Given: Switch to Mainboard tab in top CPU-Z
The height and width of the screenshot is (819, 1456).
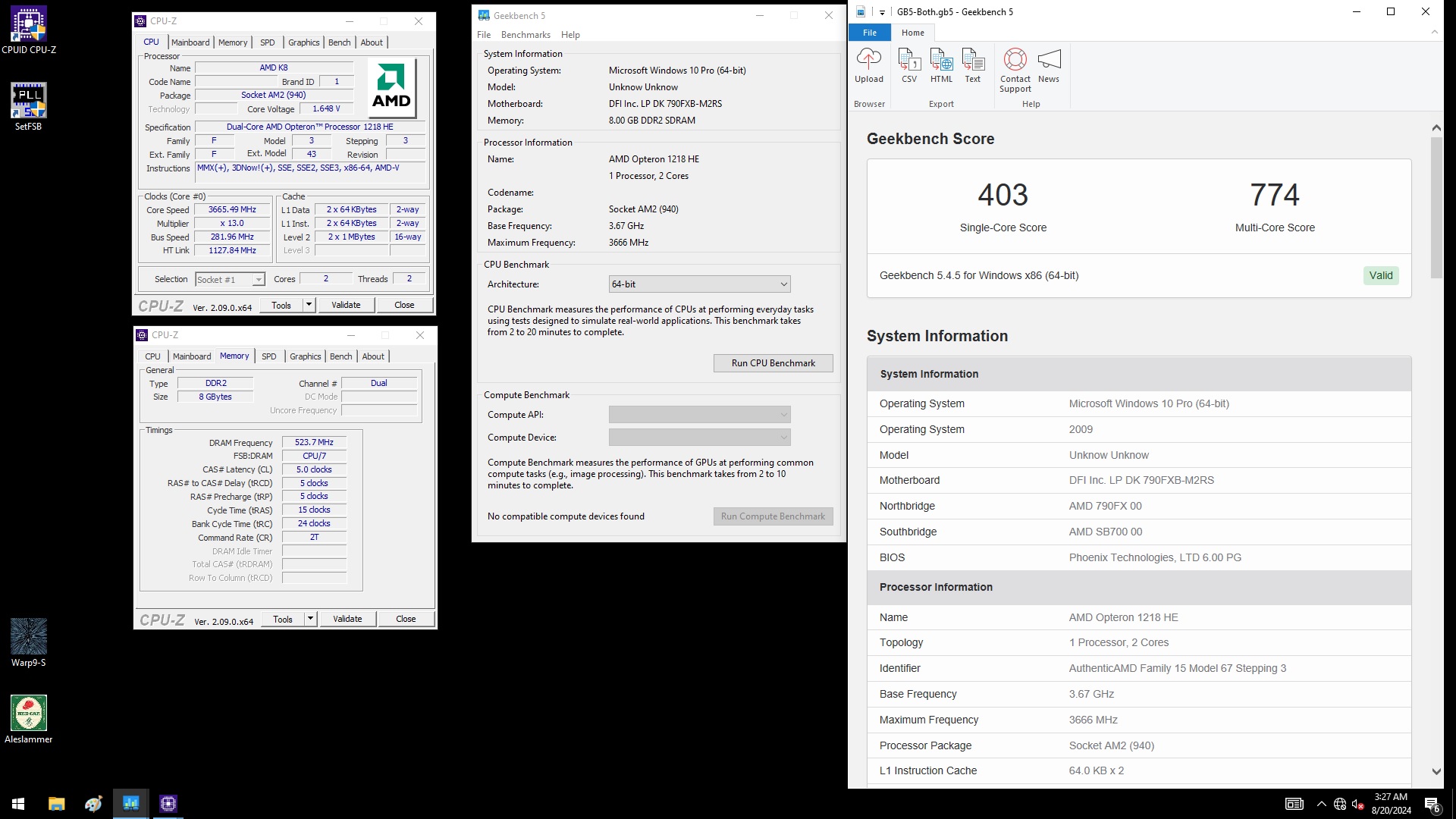Looking at the screenshot, I should [190, 42].
